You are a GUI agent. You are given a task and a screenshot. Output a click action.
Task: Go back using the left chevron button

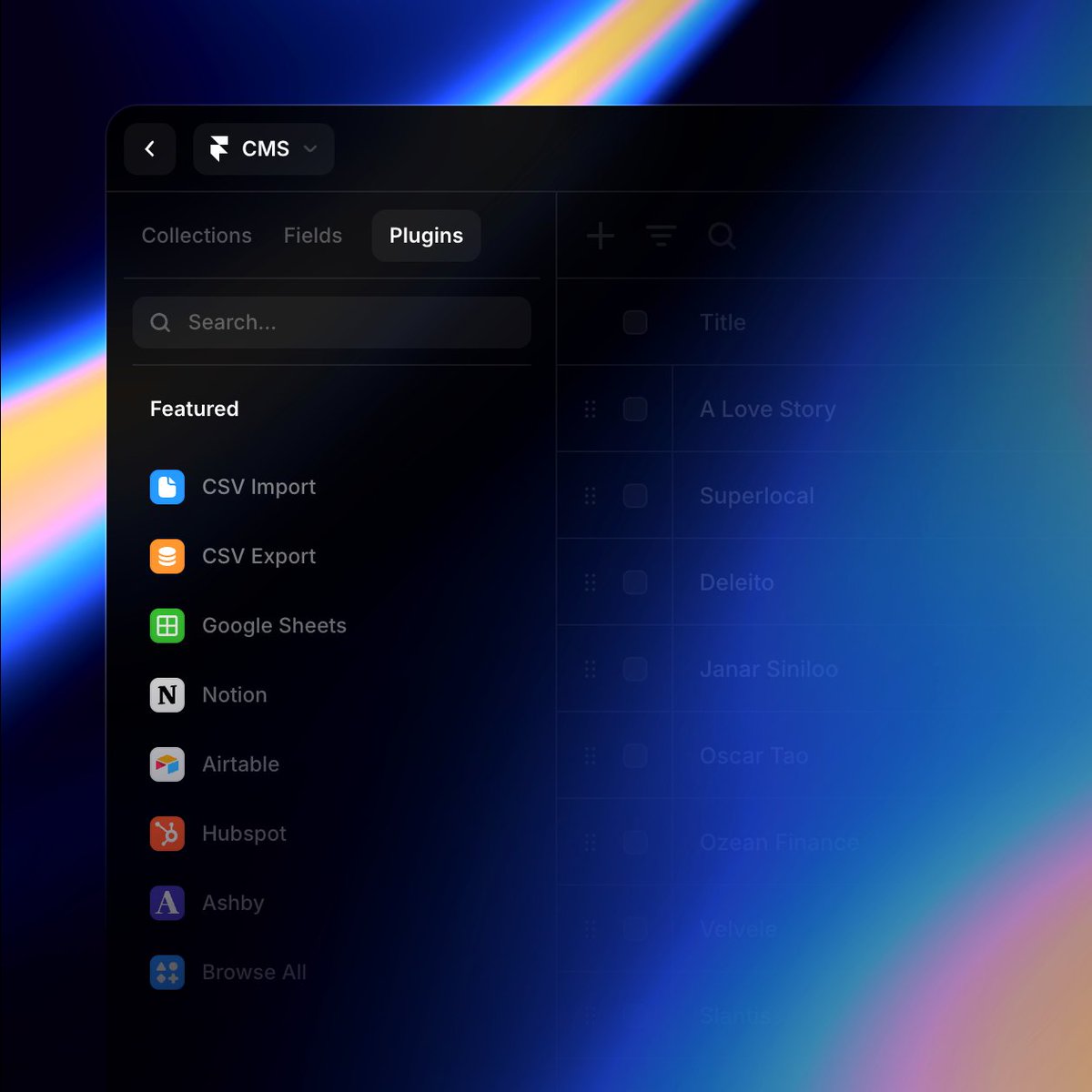click(150, 149)
